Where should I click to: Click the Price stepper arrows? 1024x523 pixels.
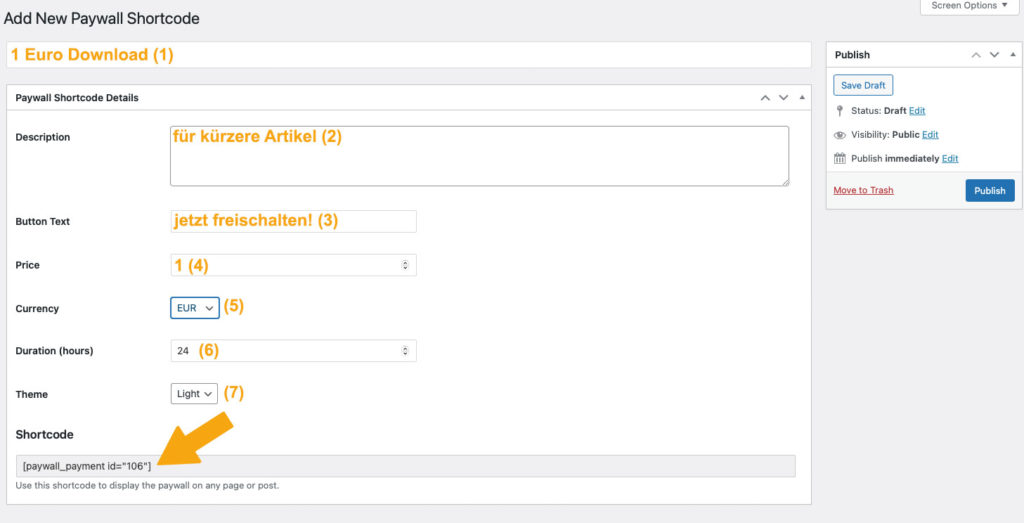tap(405, 265)
